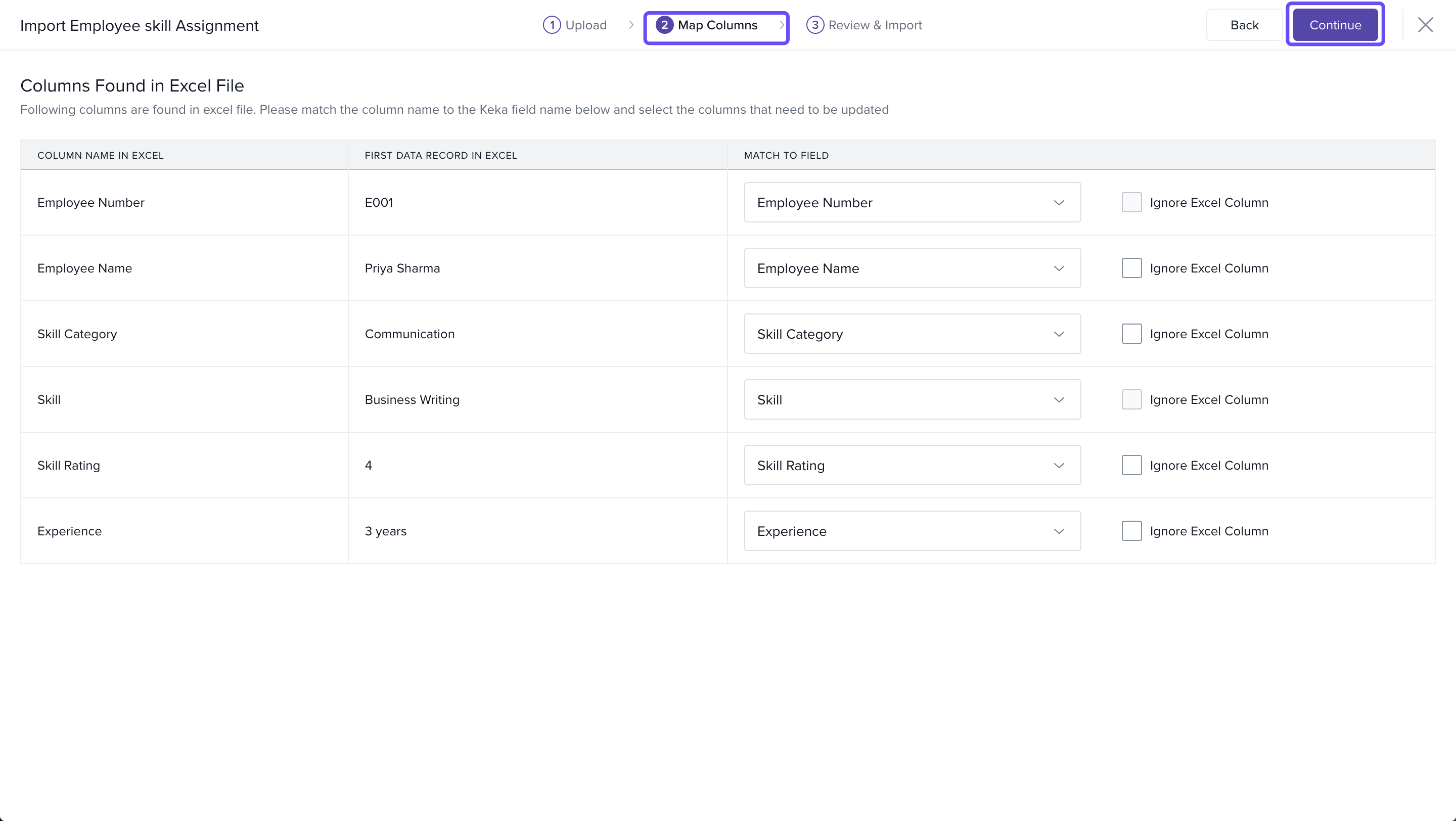Click the step 3 circle icon

(x=814, y=25)
